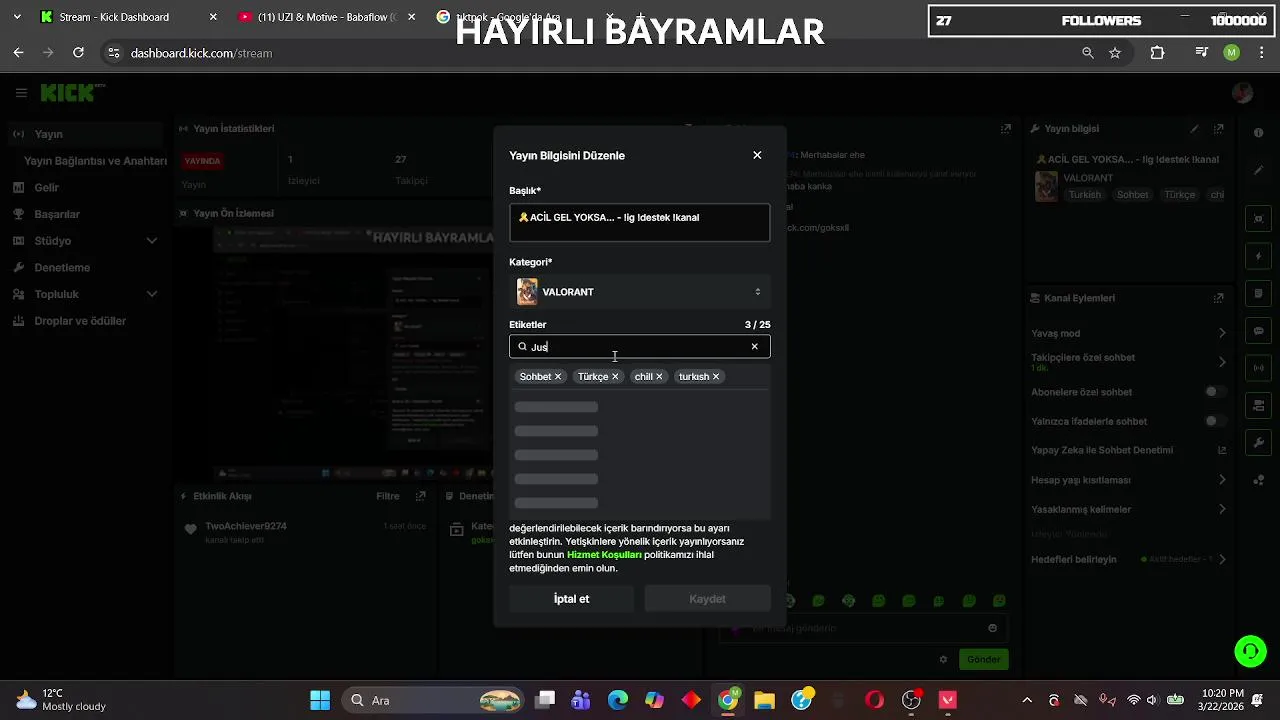The image size is (1280, 720).
Task: Remove the Türkçe tag chip
Action: tap(615, 377)
